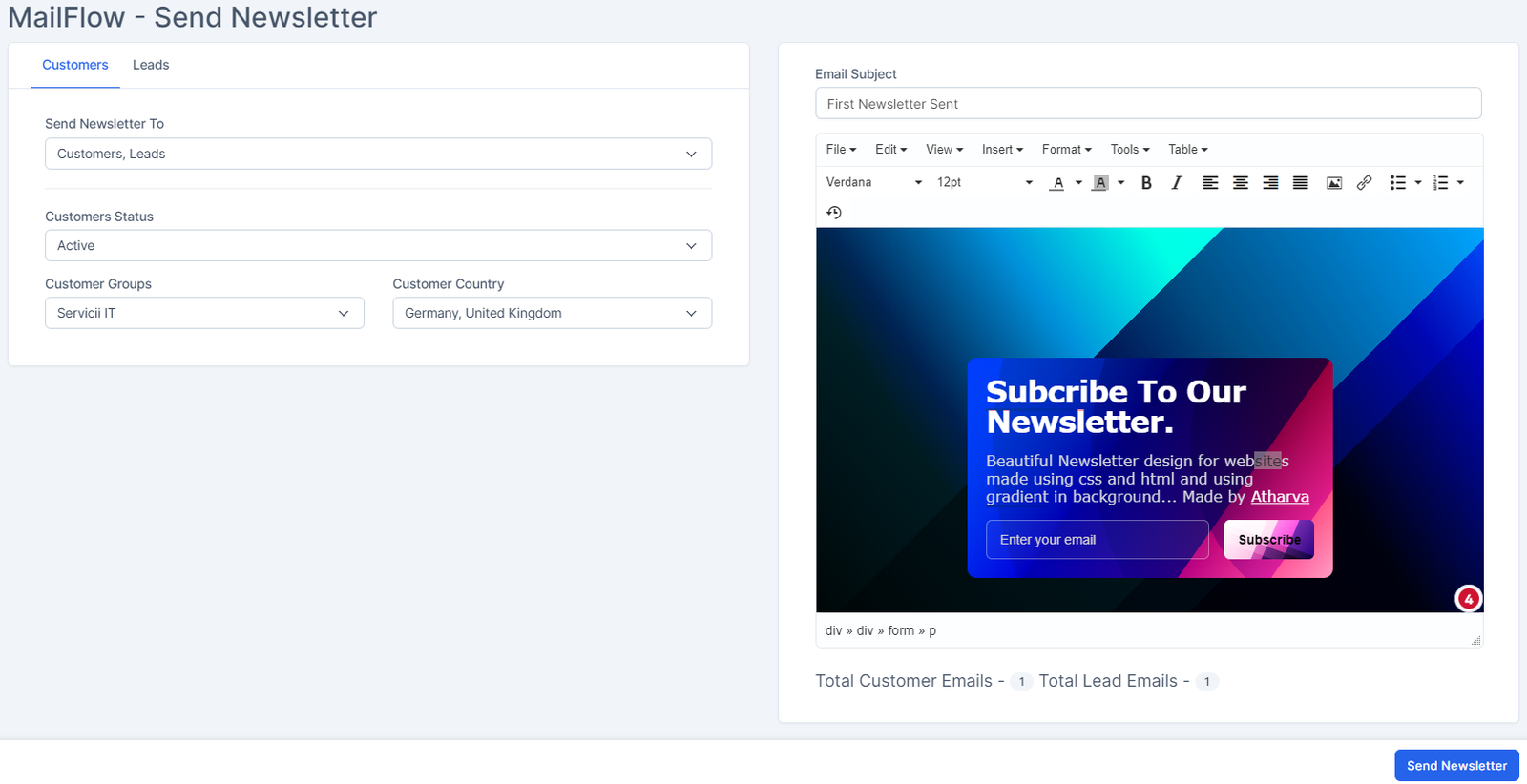This screenshot has height=784, width=1527.
Task: Center align the editor text
Action: (1240, 183)
